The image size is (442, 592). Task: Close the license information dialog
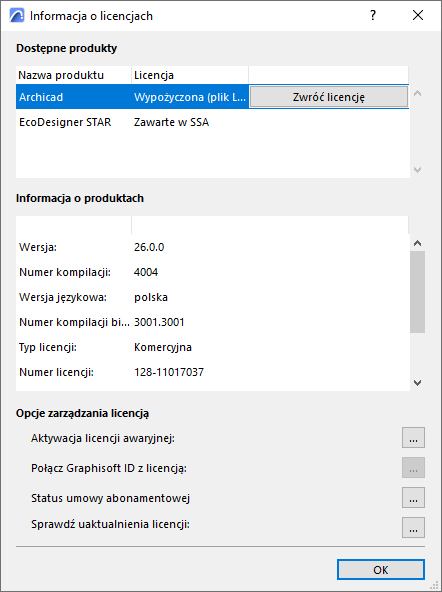[418, 15]
